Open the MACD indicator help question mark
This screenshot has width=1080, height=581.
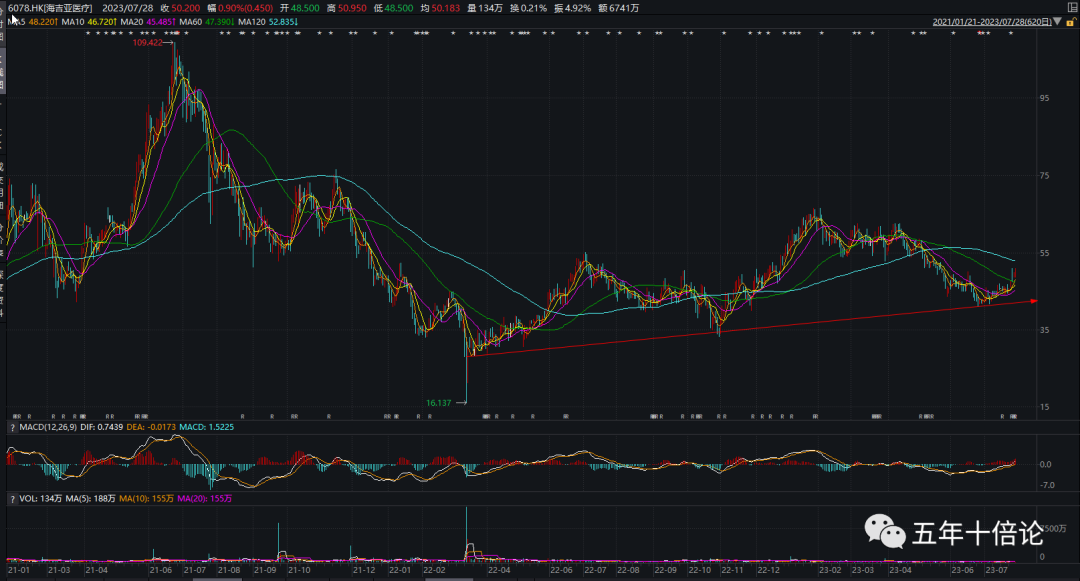coord(12,427)
